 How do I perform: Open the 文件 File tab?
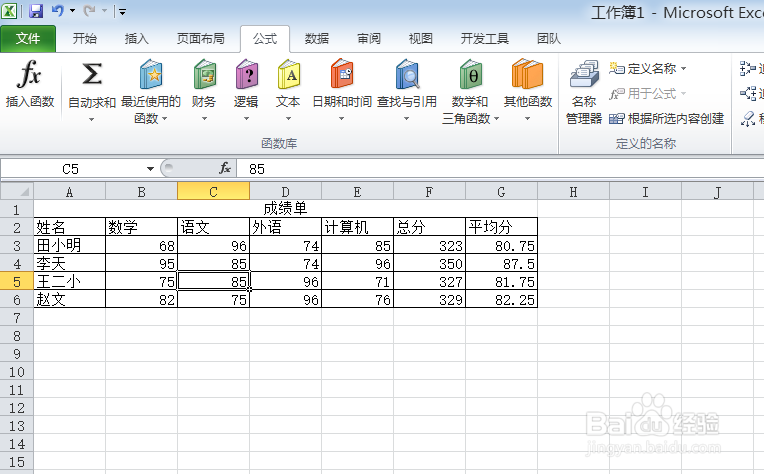tap(28, 38)
